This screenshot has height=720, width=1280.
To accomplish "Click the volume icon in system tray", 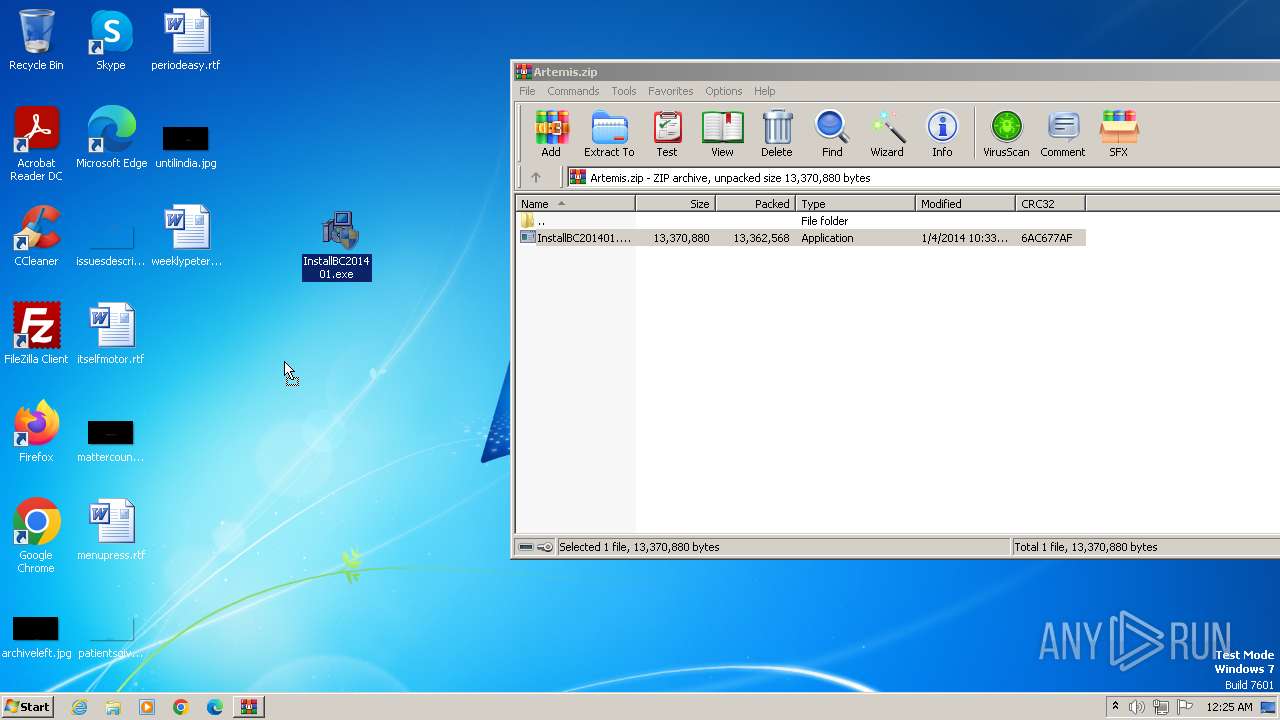I will pyautogui.click(x=1137, y=707).
